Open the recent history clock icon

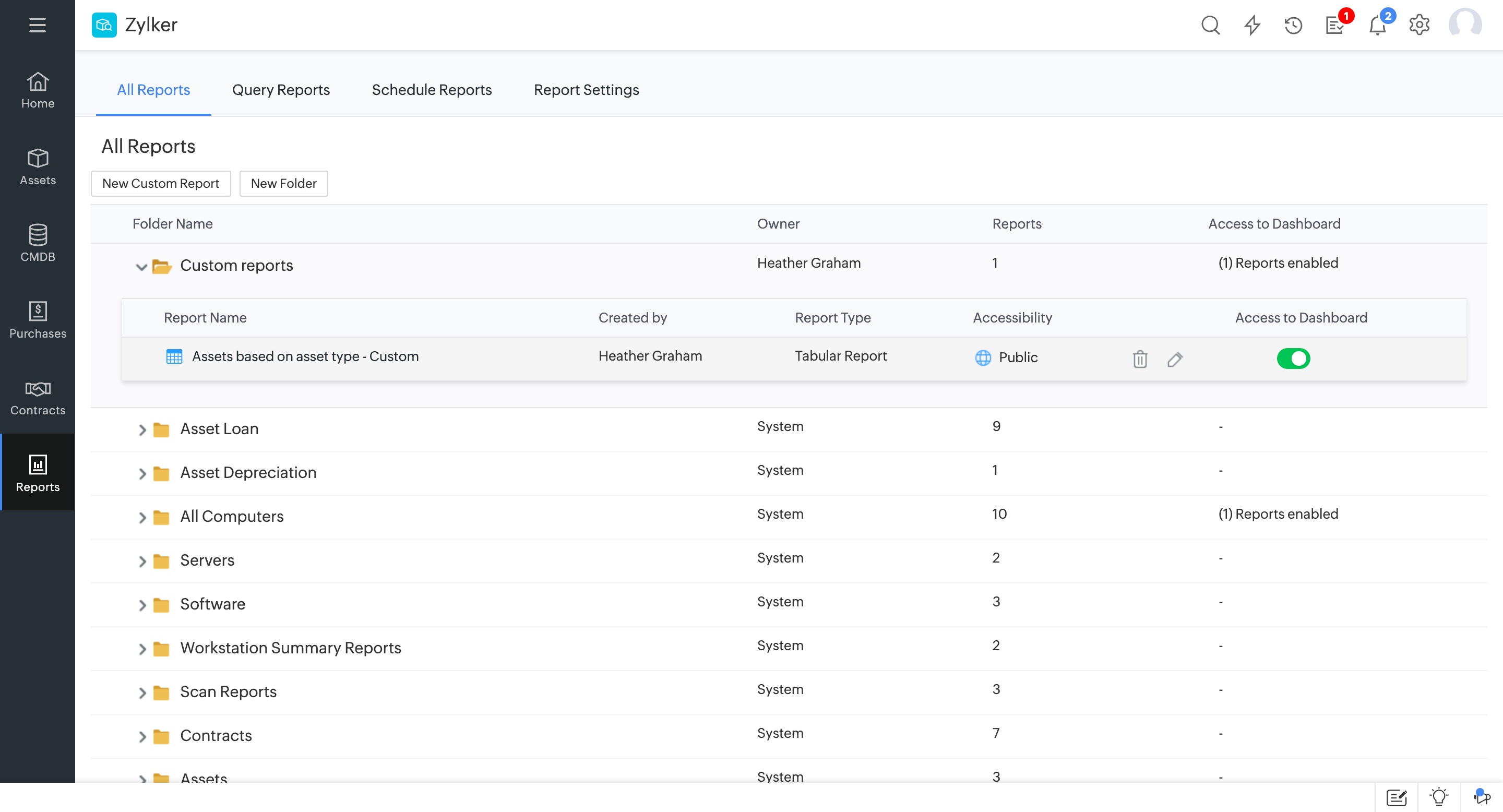coord(1293,25)
